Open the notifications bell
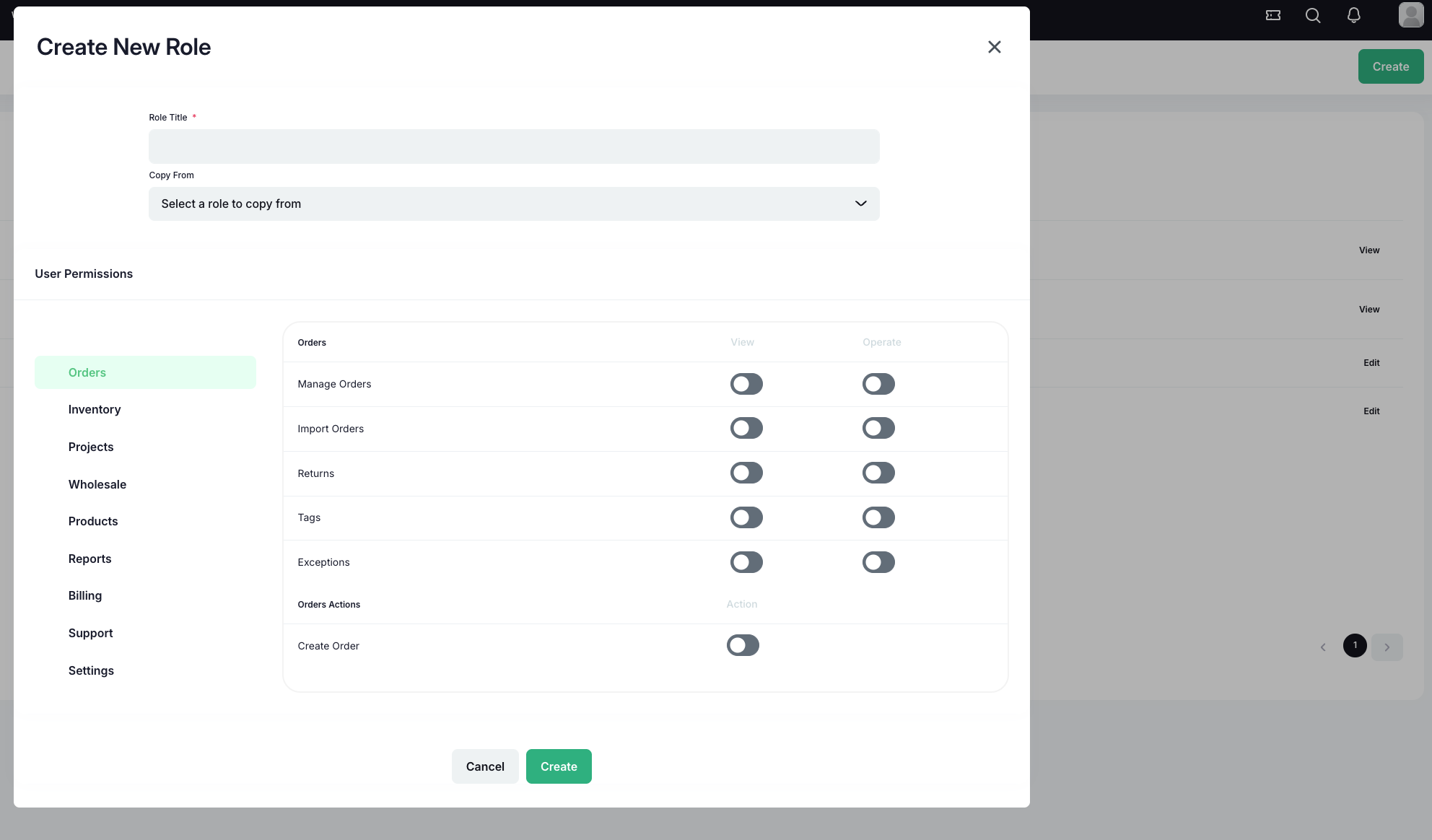The height and width of the screenshot is (840, 1432). pos(1354,15)
